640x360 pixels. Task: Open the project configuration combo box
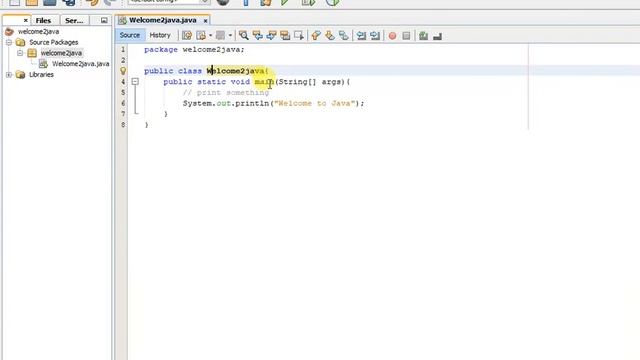[169, 2]
